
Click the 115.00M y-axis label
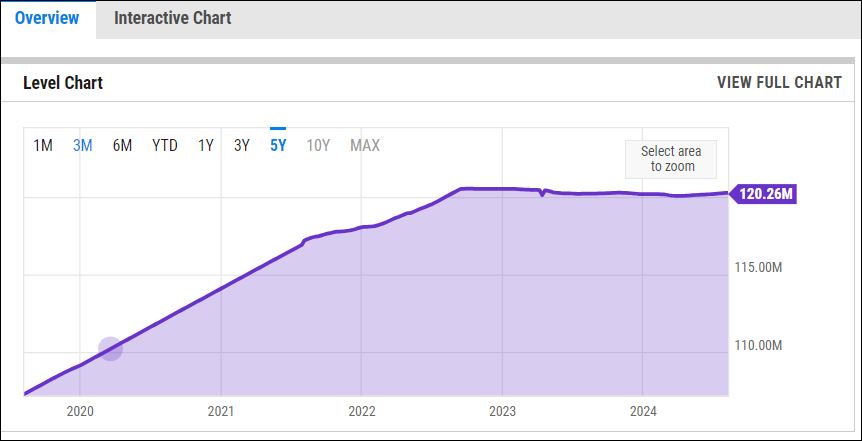click(758, 268)
